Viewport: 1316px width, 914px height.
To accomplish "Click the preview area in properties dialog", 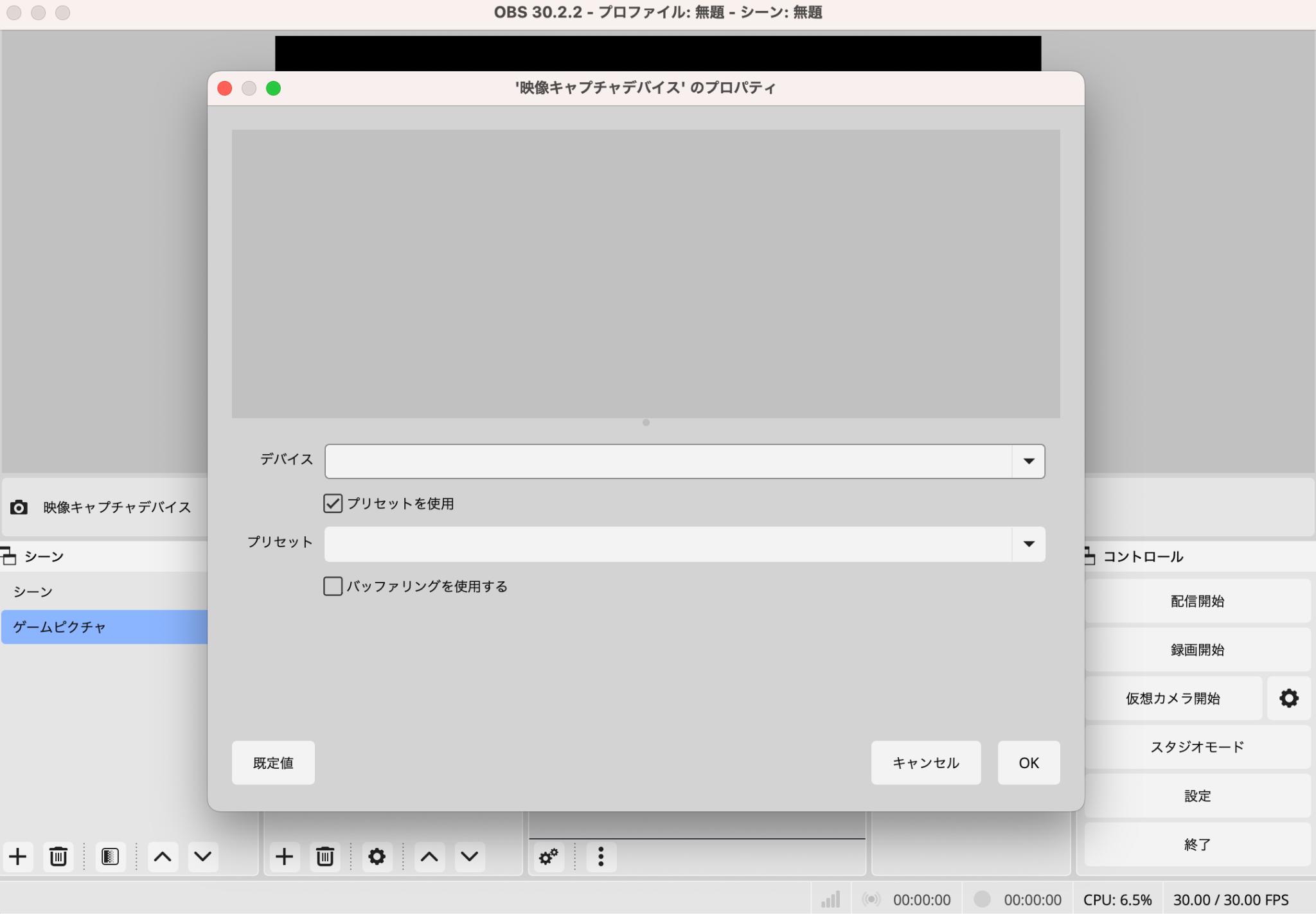I will [x=646, y=274].
